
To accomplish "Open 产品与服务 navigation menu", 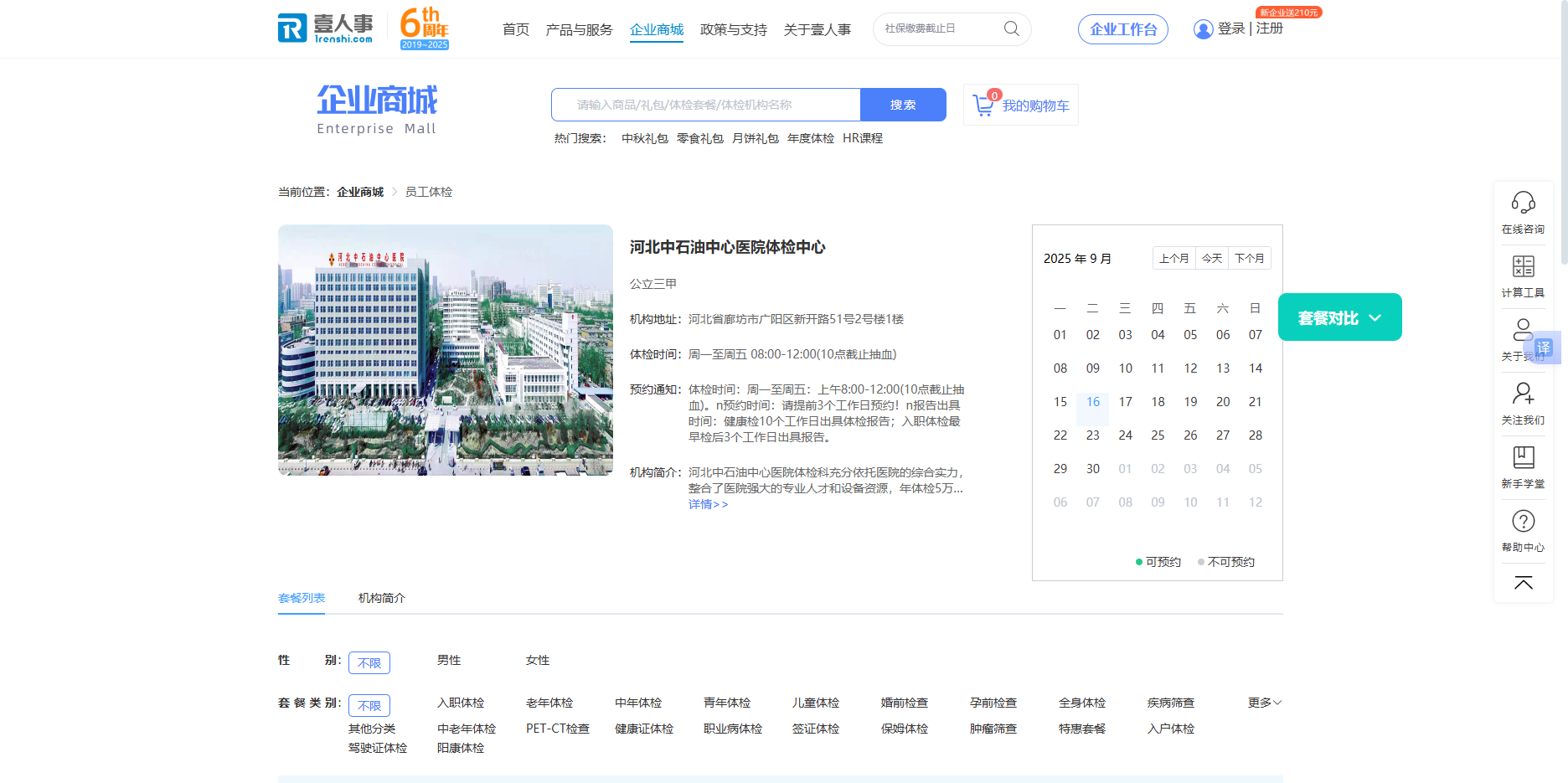I will tap(579, 29).
